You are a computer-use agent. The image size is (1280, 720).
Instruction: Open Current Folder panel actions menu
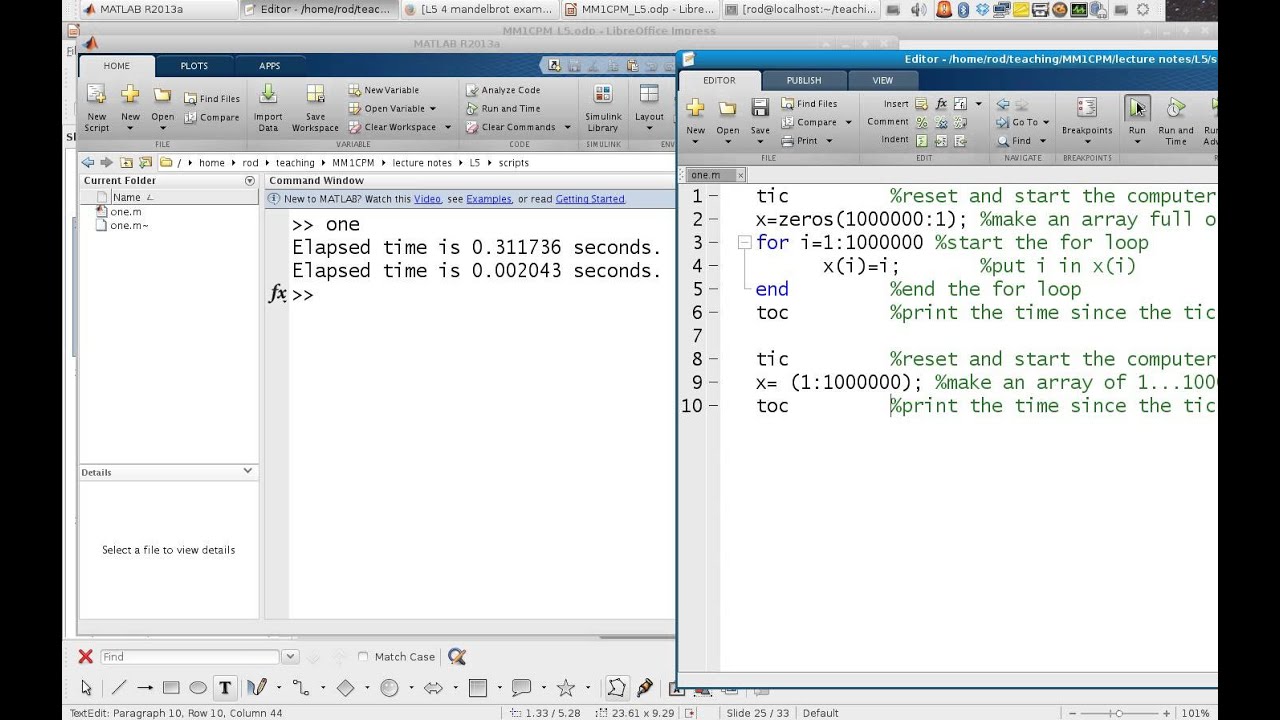point(250,181)
